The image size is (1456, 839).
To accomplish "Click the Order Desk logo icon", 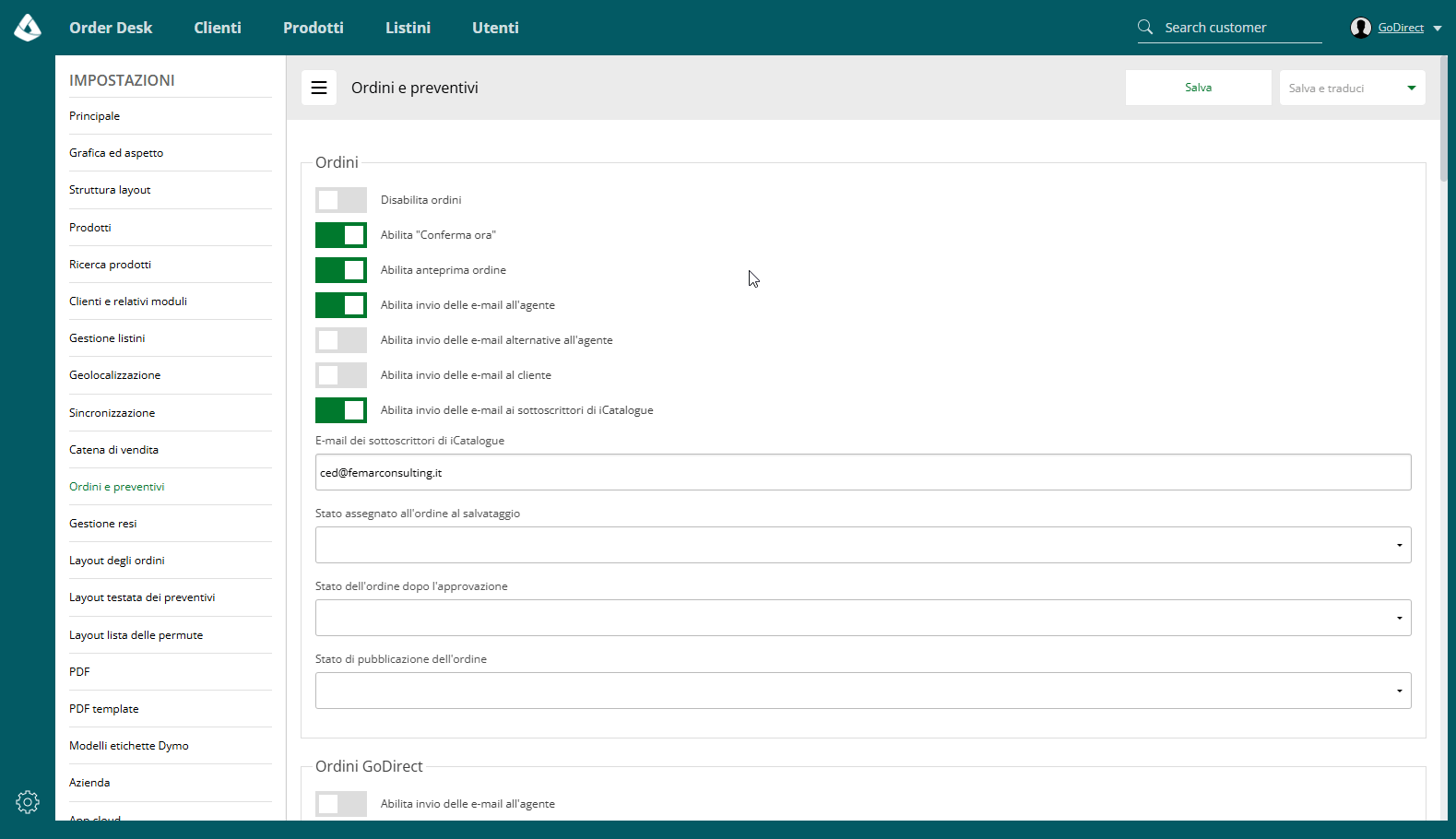I will (x=28, y=28).
